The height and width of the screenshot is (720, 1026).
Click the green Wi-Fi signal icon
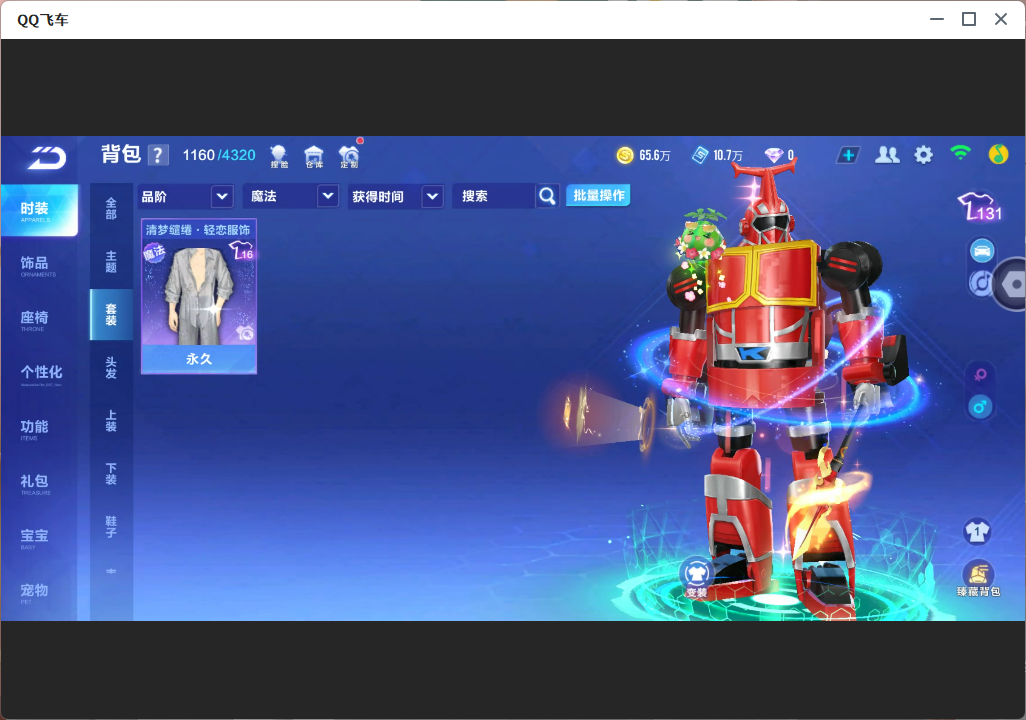pyautogui.click(x=960, y=153)
